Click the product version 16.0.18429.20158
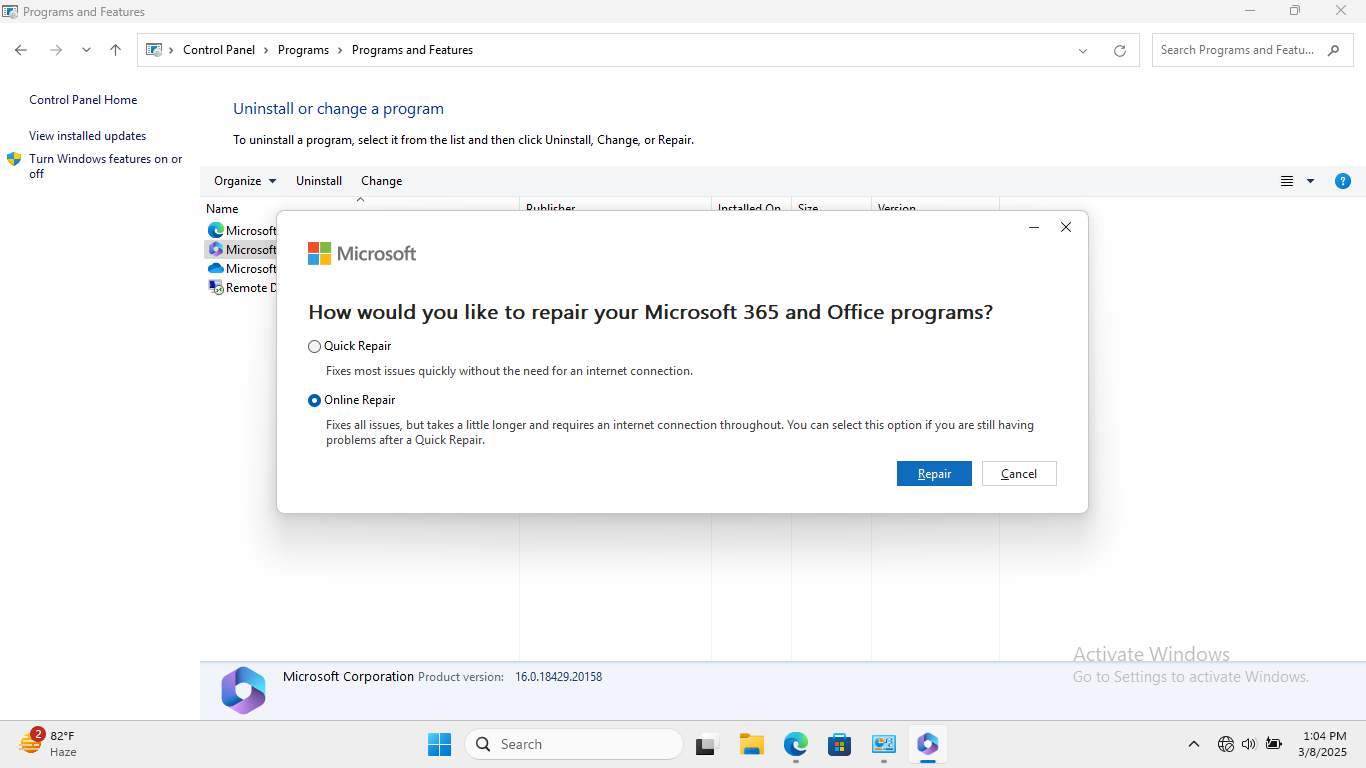Image resolution: width=1366 pixels, height=768 pixels. pos(558,677)
